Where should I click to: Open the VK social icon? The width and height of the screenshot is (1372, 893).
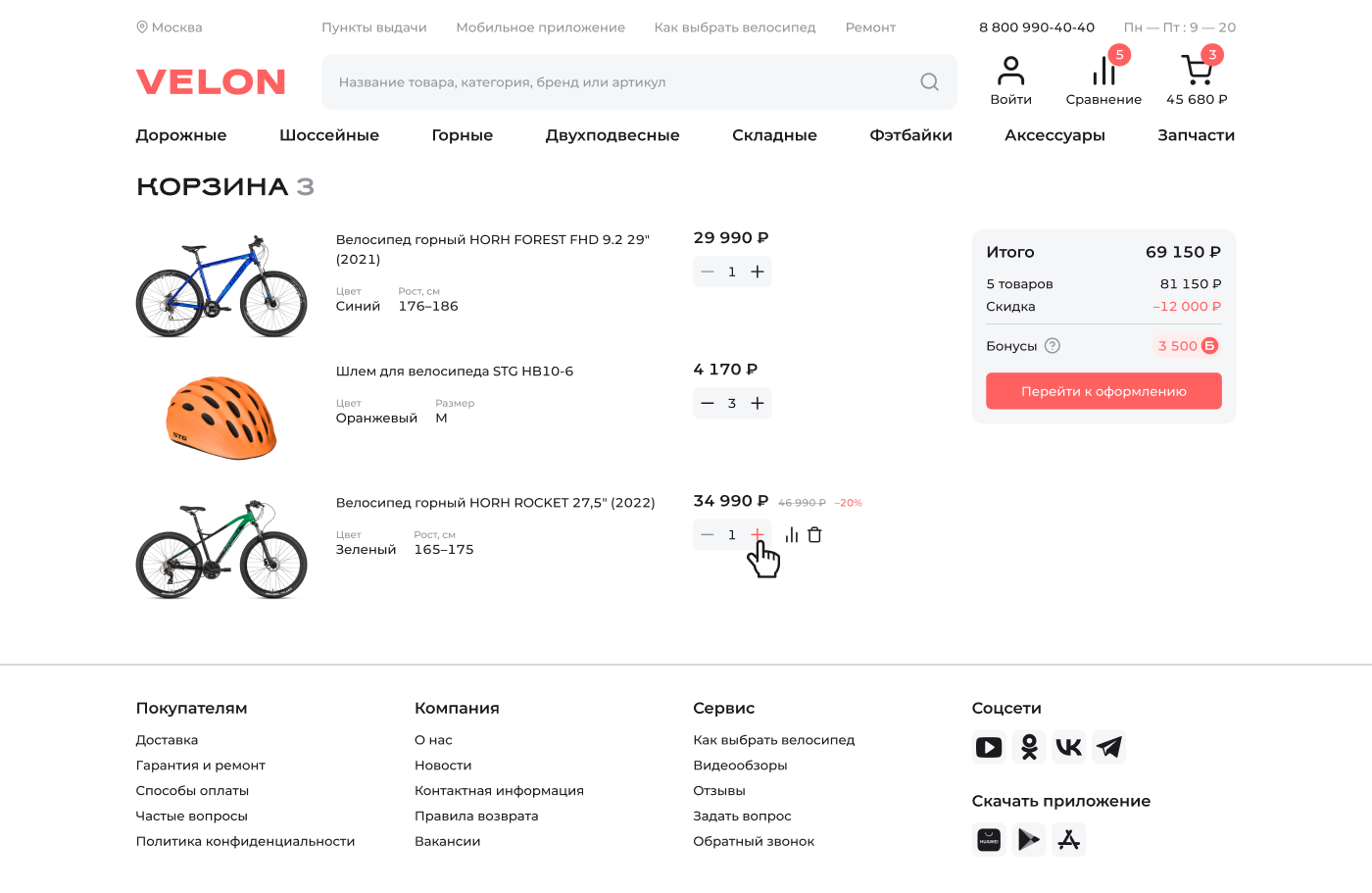(x=1069, y=748)
